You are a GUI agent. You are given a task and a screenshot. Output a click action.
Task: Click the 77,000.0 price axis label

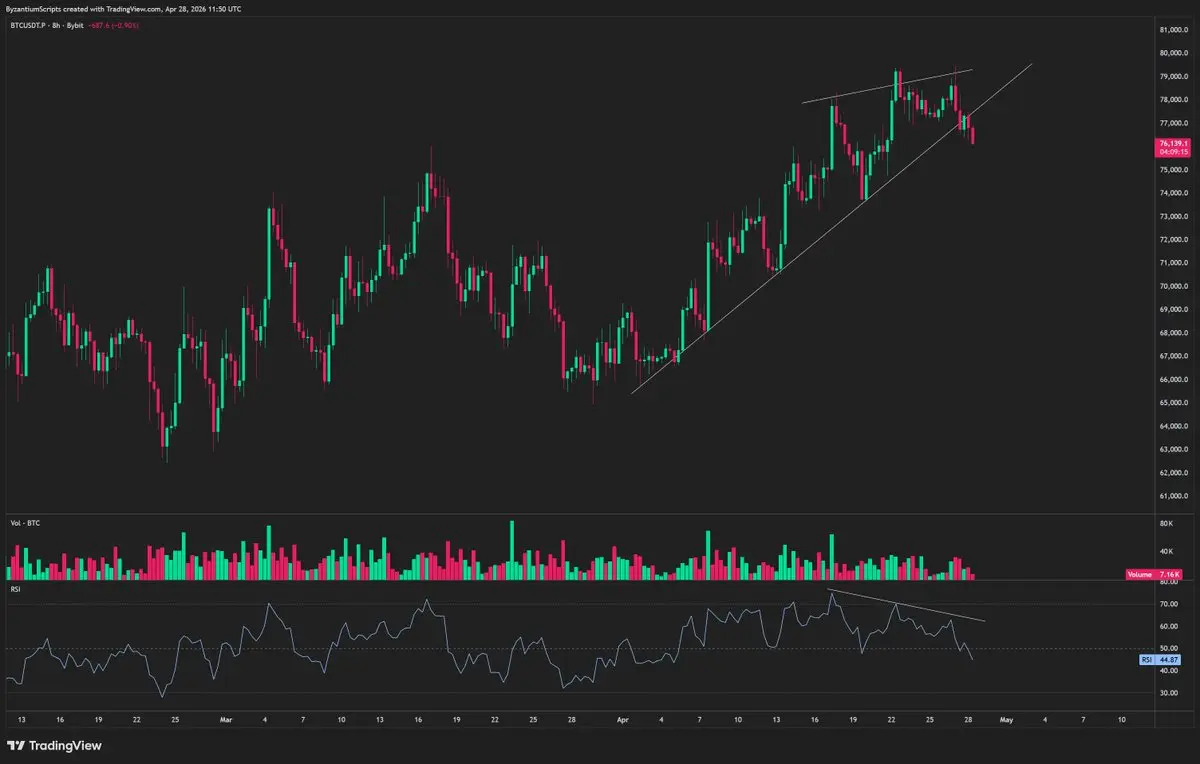1172,124
